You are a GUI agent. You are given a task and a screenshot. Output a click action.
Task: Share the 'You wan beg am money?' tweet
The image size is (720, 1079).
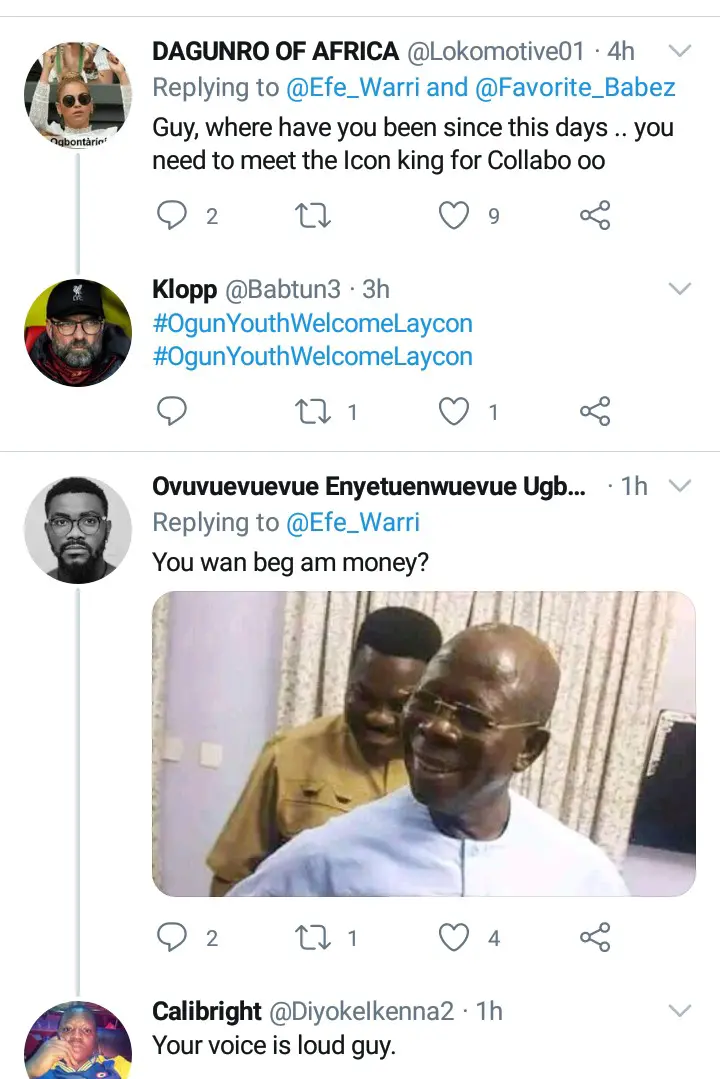click(x=595, y=937)
